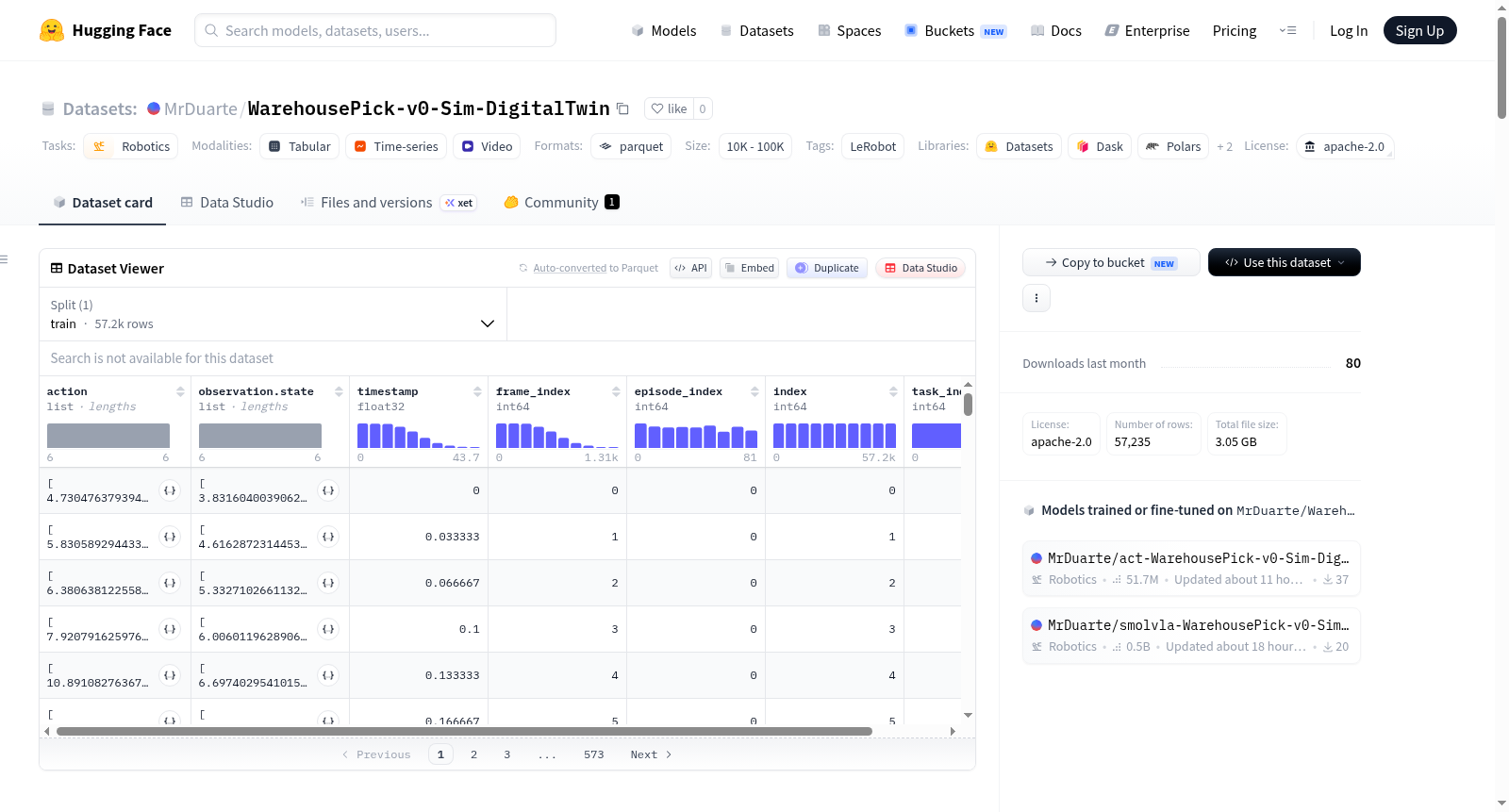Focus the search models, datasets, users field
Screen dimensions: 1509x812
(375, 30)
